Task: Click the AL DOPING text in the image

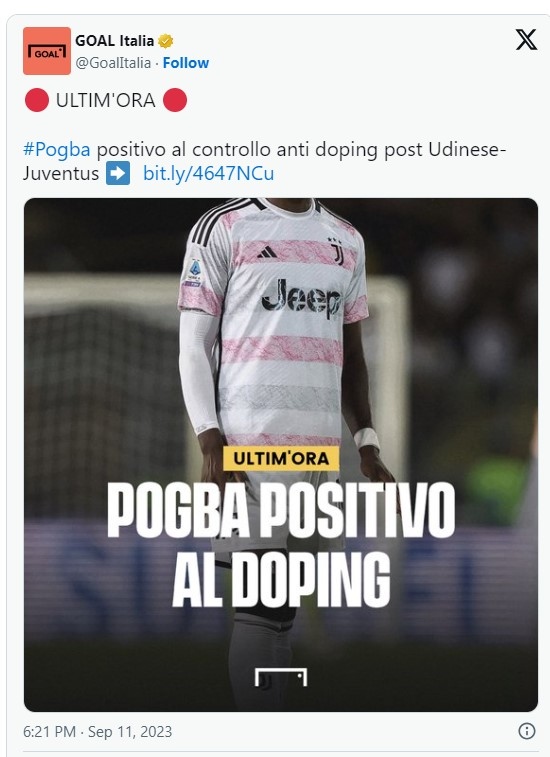Action: [x=281, y=579]
